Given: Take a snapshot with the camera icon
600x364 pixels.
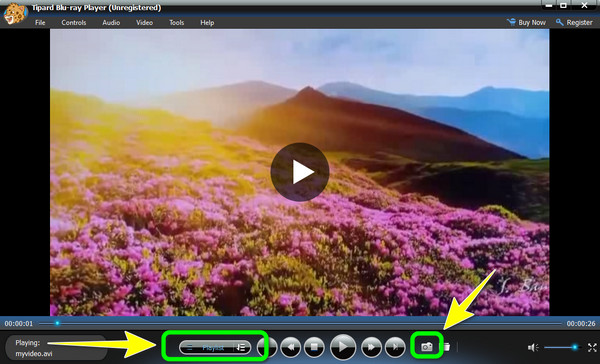Looking at the screenshot, I should click(x=426, y=347).
